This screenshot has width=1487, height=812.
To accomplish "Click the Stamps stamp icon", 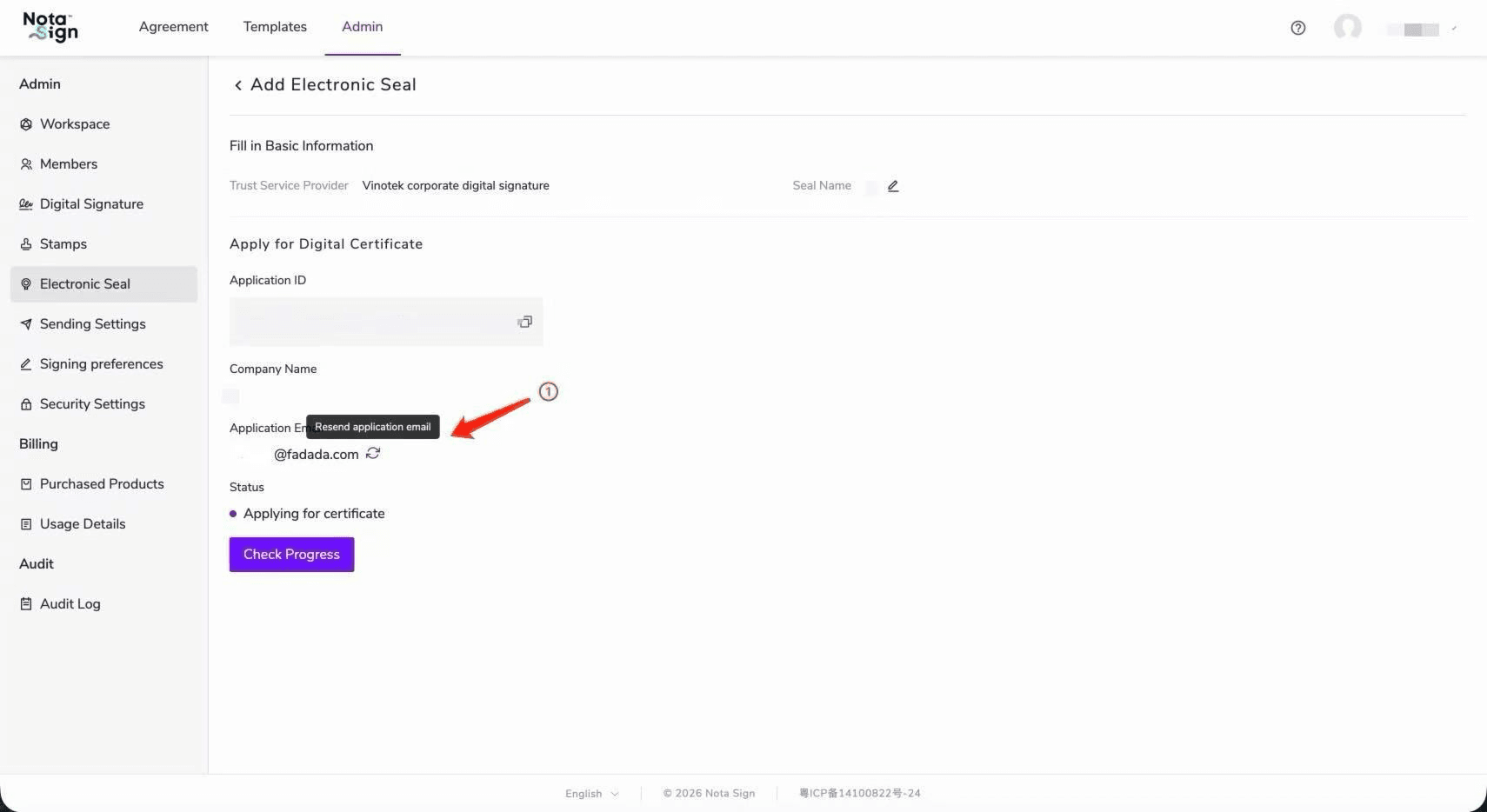I will [x=26, y=244].
